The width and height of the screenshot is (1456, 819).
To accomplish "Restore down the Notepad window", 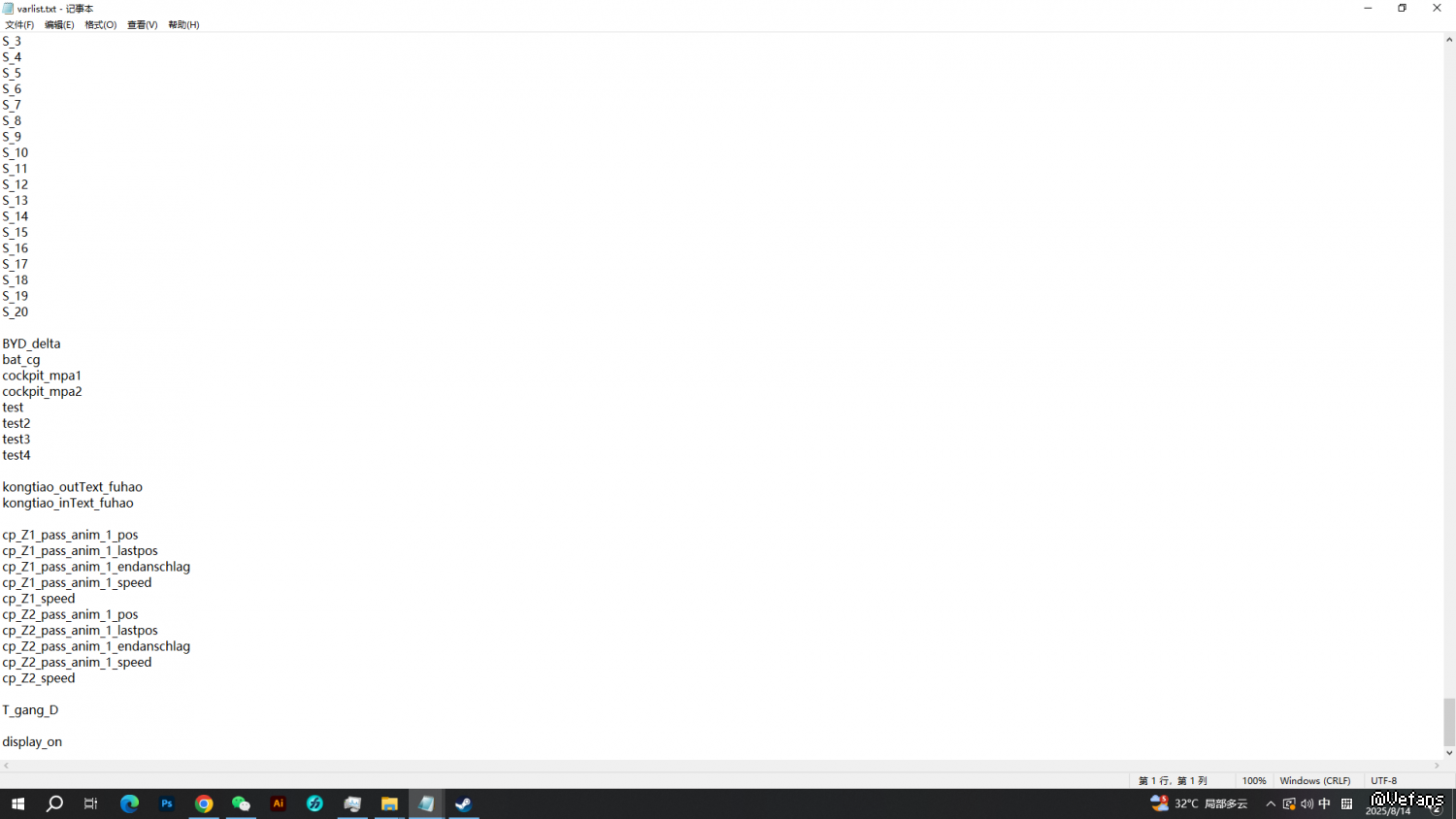I will [x=1403, y=9].
